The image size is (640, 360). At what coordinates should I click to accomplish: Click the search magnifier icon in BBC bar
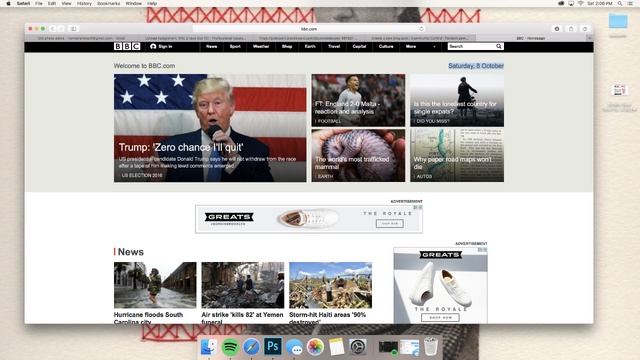point(498,47)
